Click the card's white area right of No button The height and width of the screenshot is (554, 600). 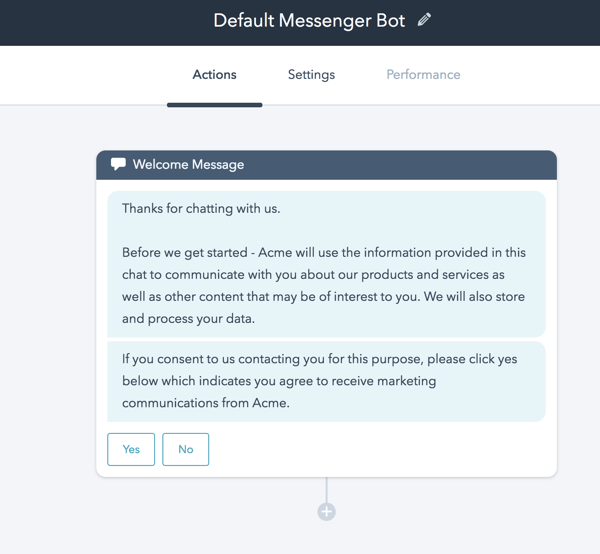380,450
